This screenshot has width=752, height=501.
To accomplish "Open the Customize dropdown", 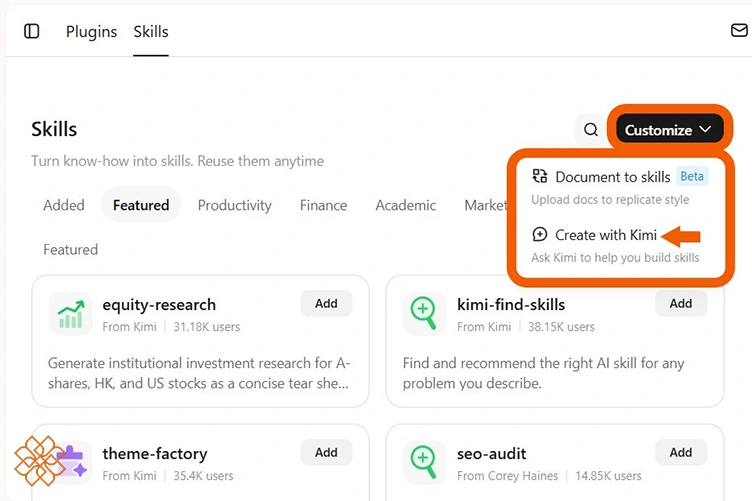I will [669, 129].
